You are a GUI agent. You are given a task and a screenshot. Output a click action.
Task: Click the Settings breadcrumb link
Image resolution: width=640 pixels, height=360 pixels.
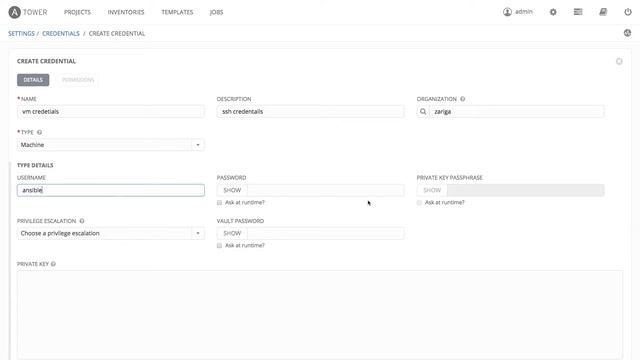coord(21,33)
